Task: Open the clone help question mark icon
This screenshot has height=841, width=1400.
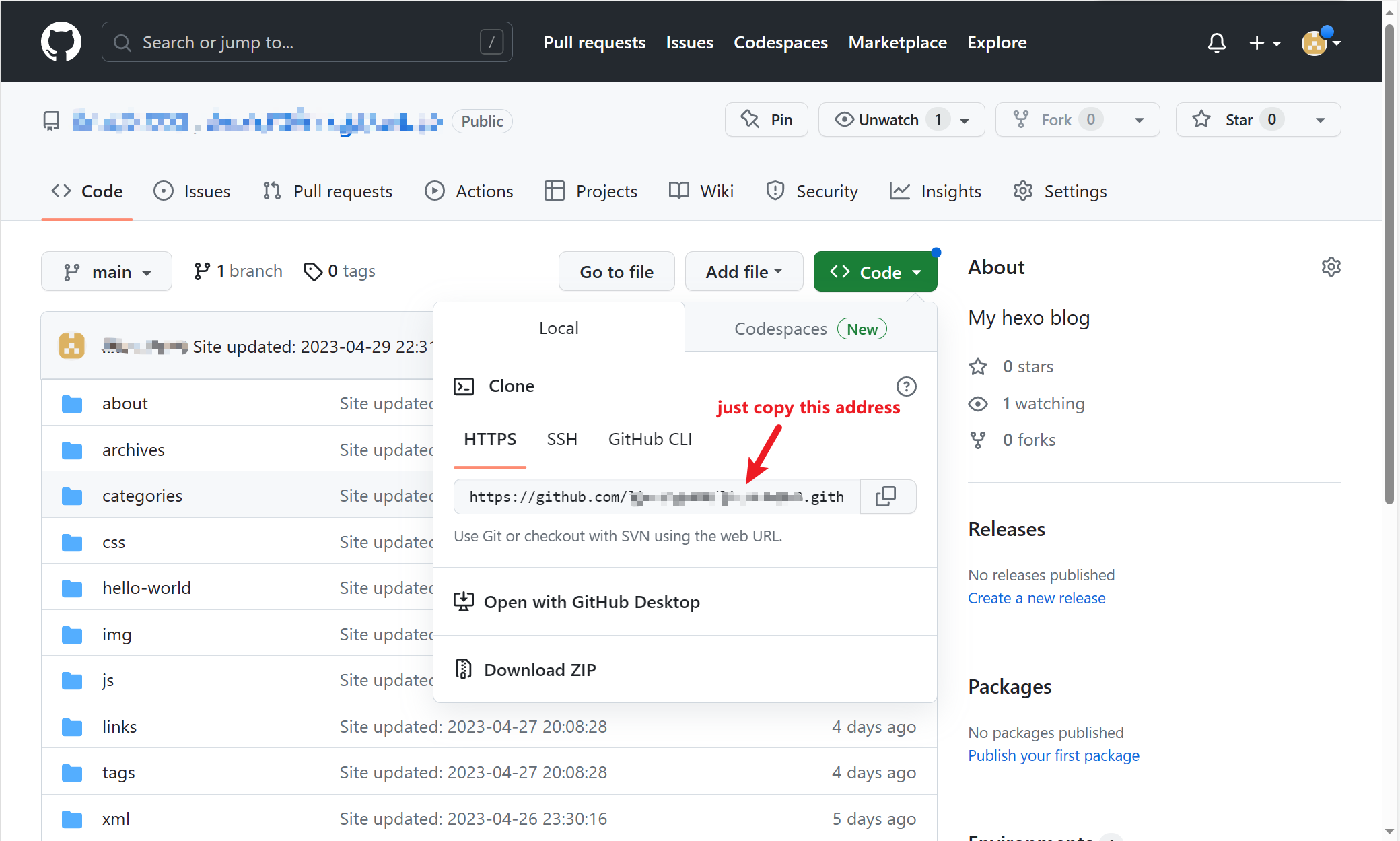Action: (907, 386)
